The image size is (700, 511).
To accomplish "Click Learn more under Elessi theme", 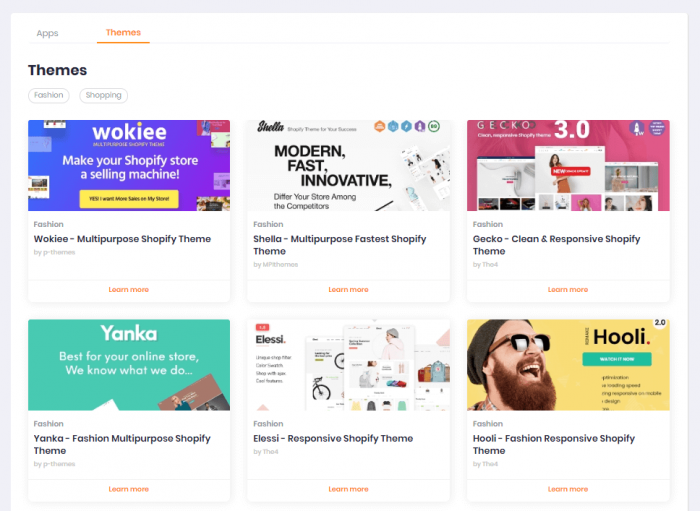I will coord(349,489).
